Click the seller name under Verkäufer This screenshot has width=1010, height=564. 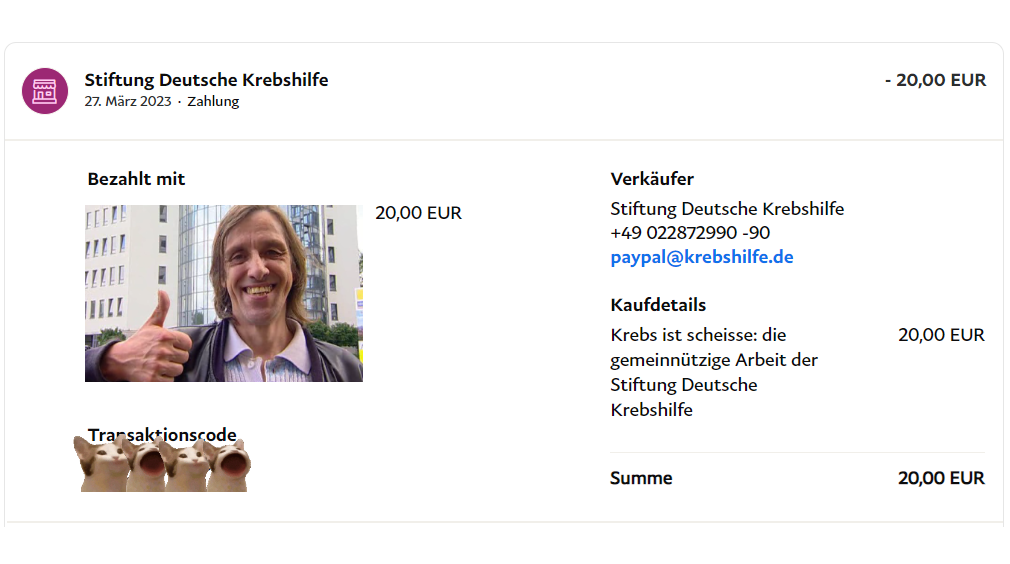pos(727,209)
